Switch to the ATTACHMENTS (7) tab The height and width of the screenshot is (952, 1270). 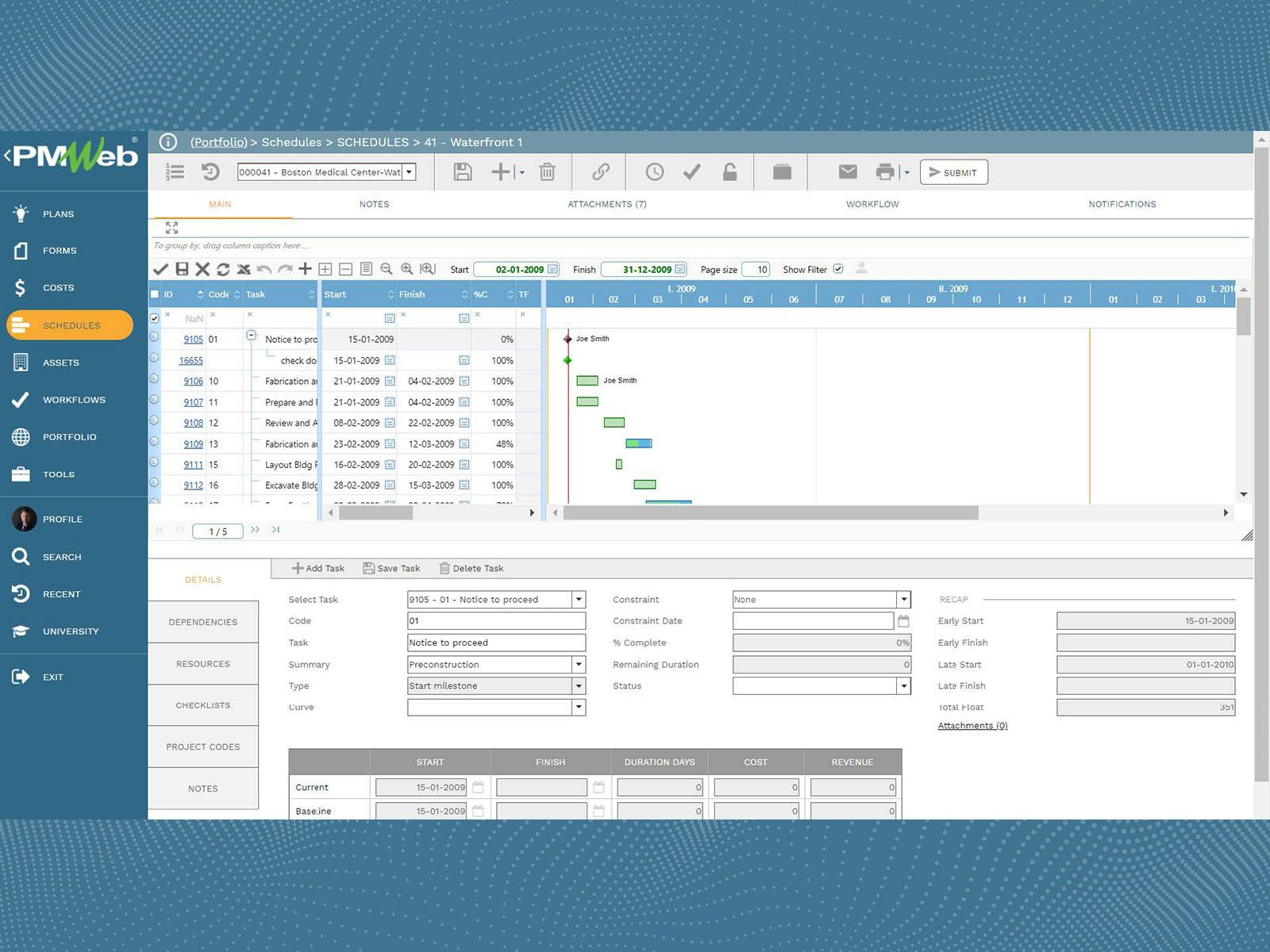607,204
